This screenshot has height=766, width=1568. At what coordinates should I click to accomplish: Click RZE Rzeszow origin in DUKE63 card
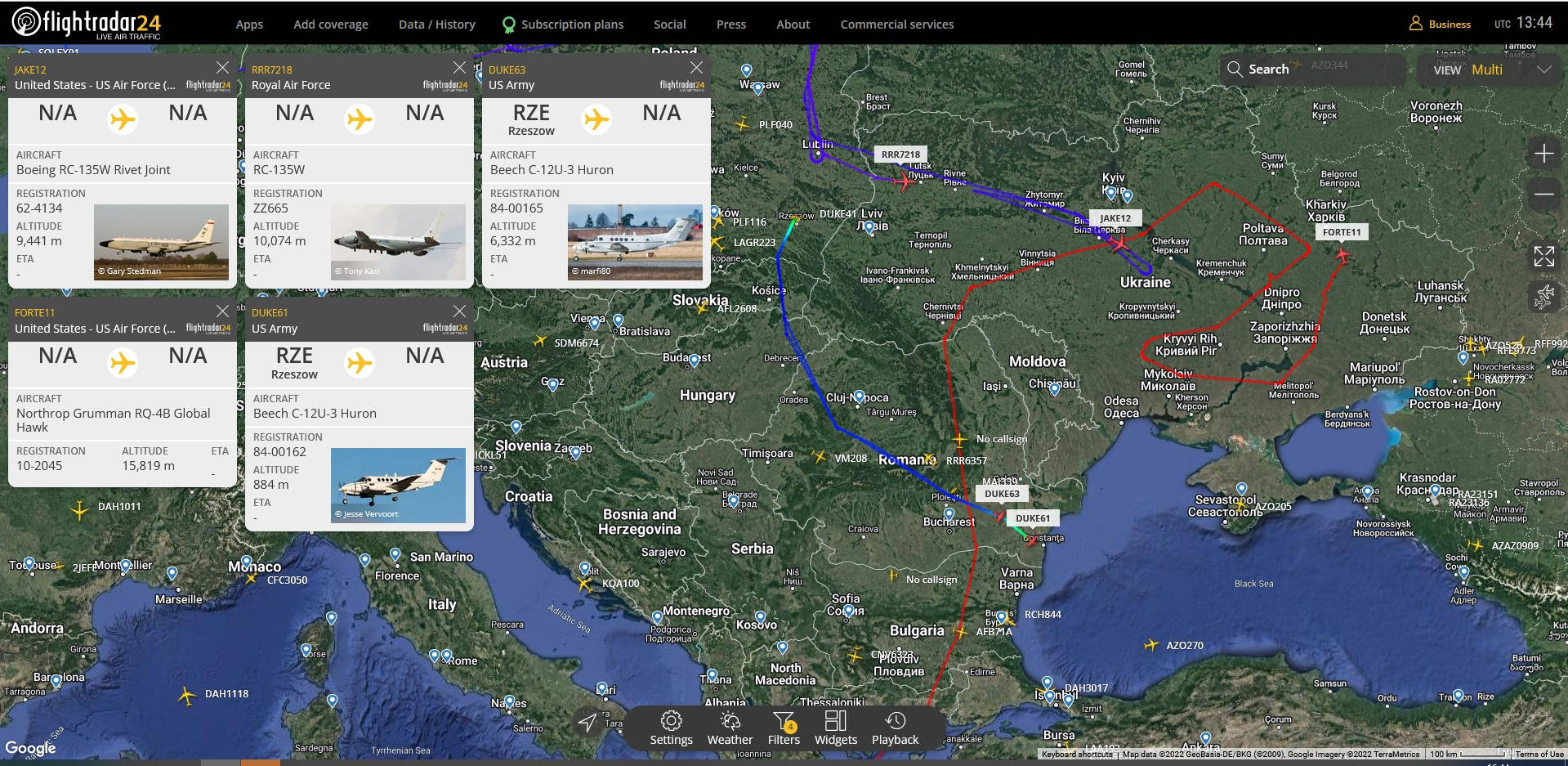pos(531,119)
